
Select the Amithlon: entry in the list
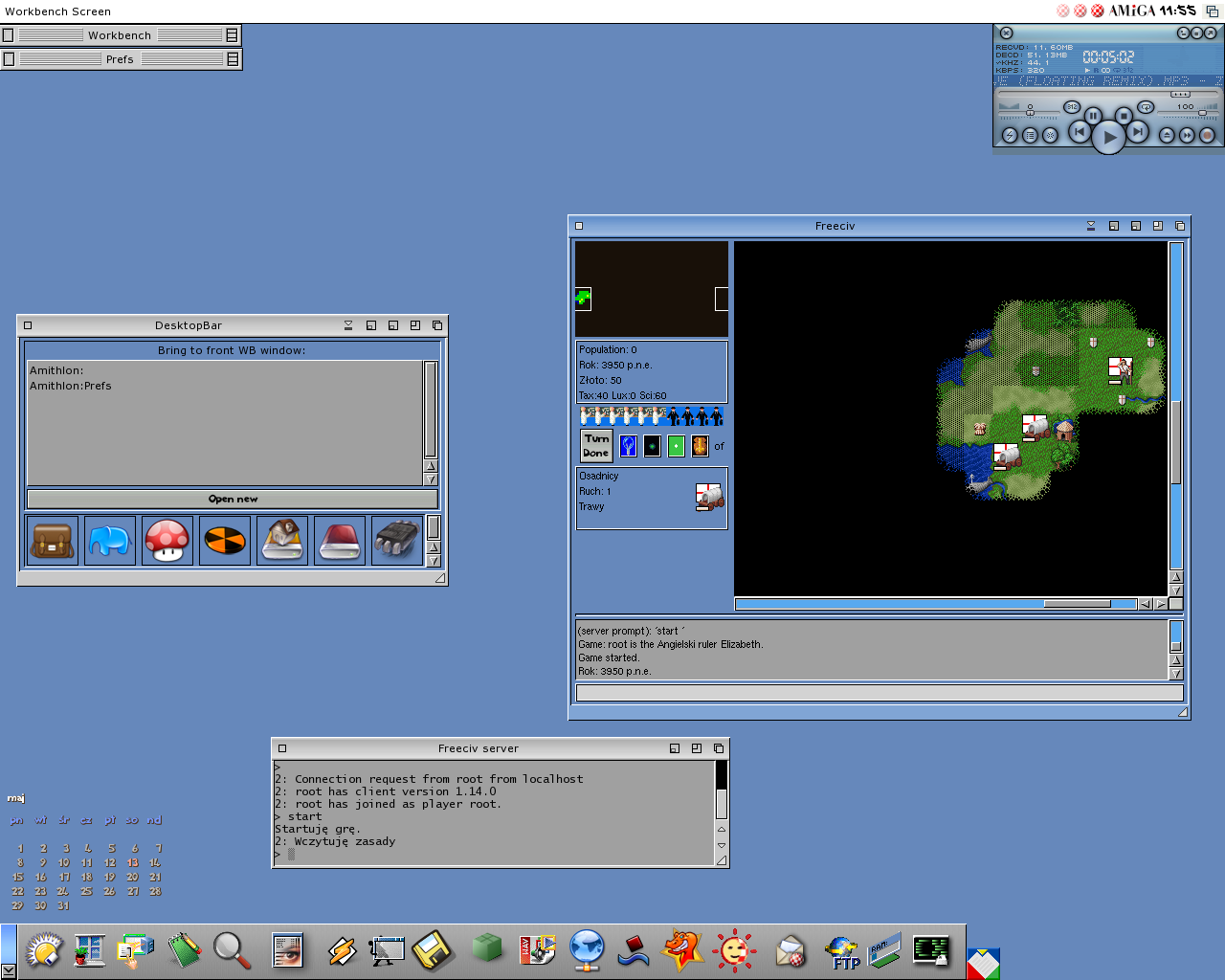pos(56,370)
